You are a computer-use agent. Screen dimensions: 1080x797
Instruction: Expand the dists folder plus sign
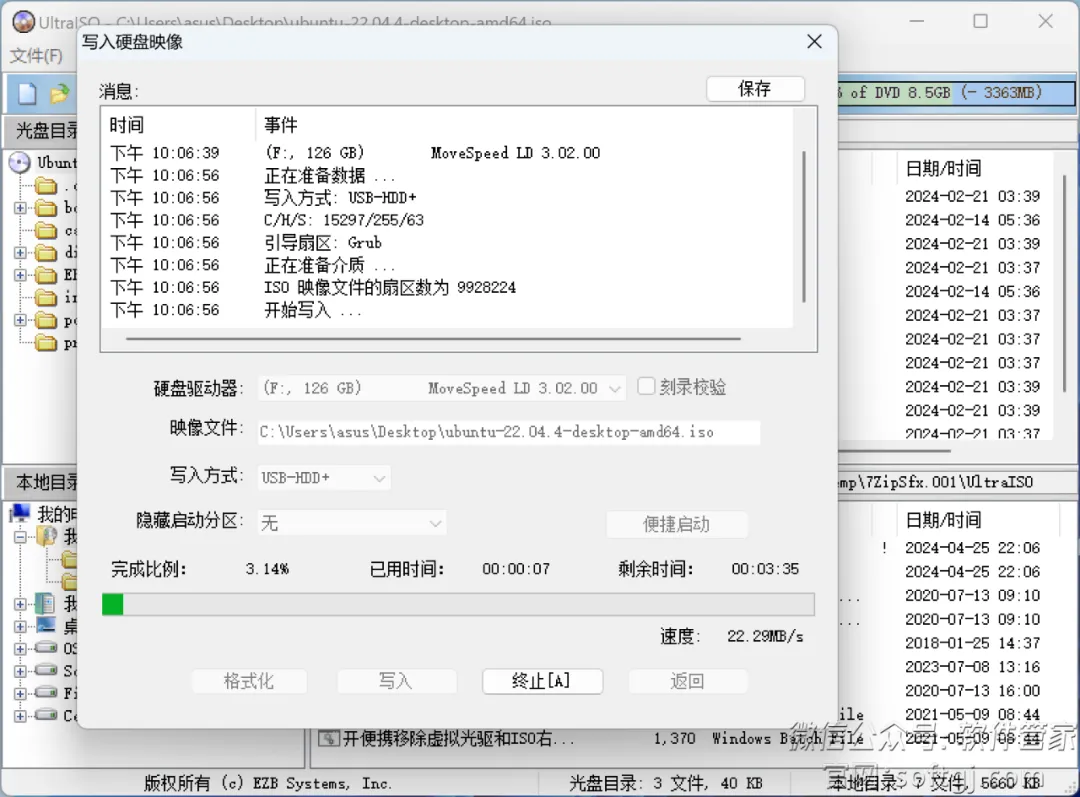coord(20,253)
